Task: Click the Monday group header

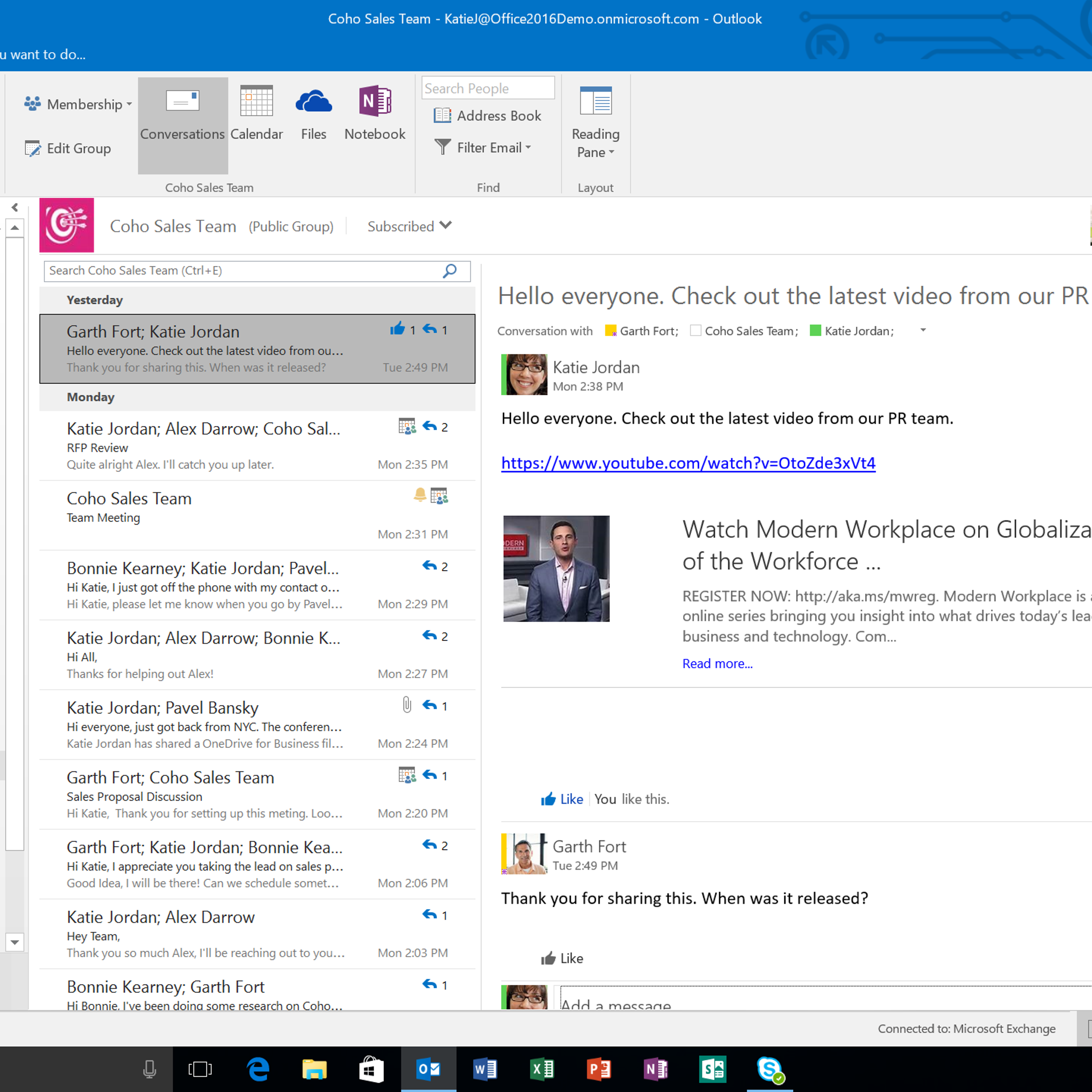Action: point(257,397)
